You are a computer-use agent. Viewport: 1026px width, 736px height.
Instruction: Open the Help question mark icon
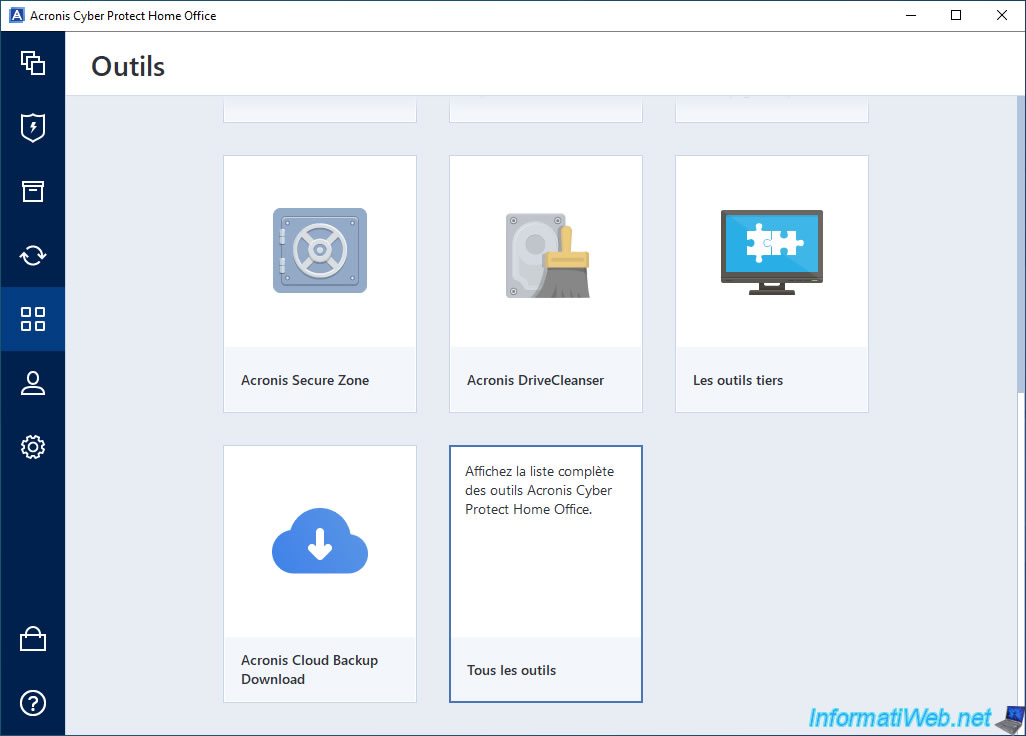coord(33,703)
